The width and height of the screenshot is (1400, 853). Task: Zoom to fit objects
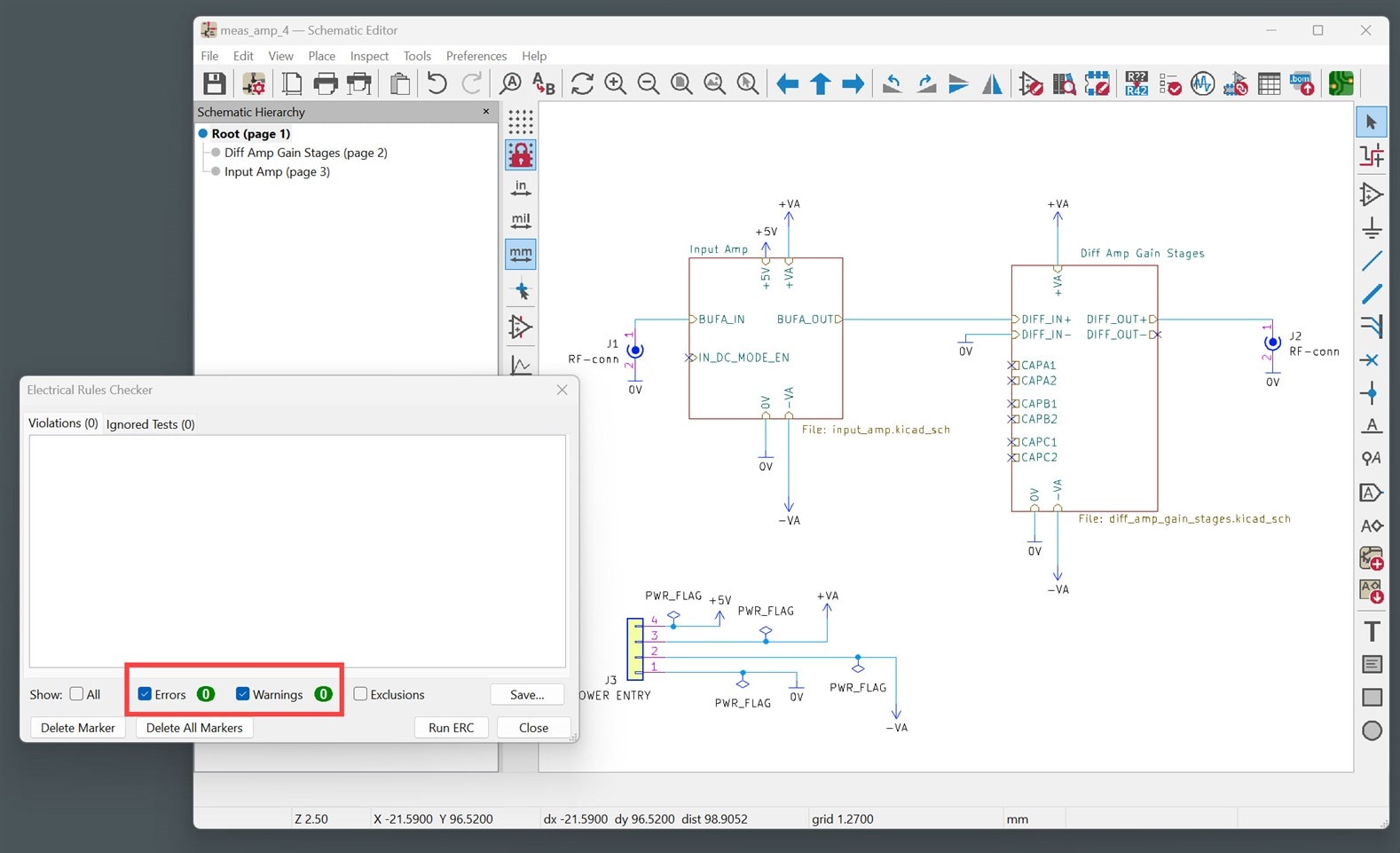coord(714,83)
